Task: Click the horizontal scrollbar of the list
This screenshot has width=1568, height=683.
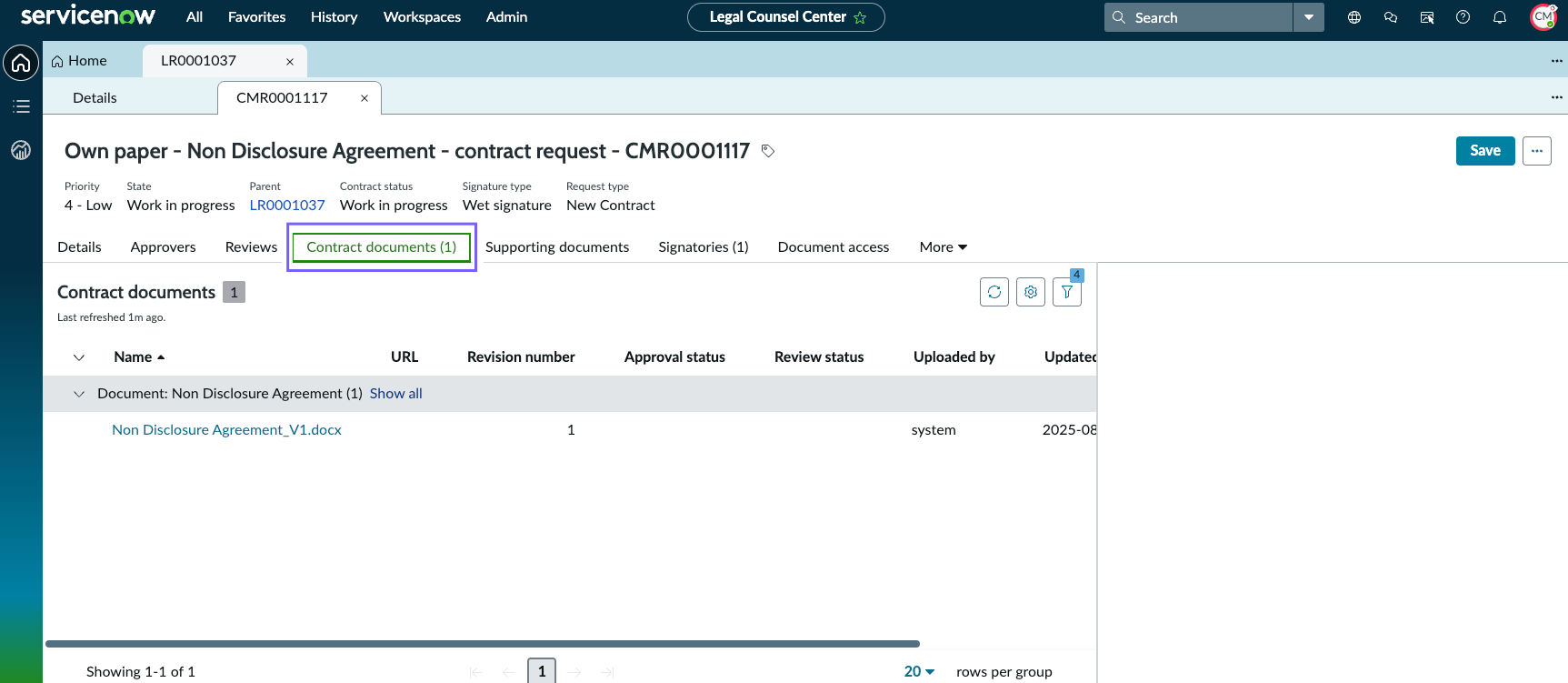Action: pyautogui.click(x=483, y=644)
